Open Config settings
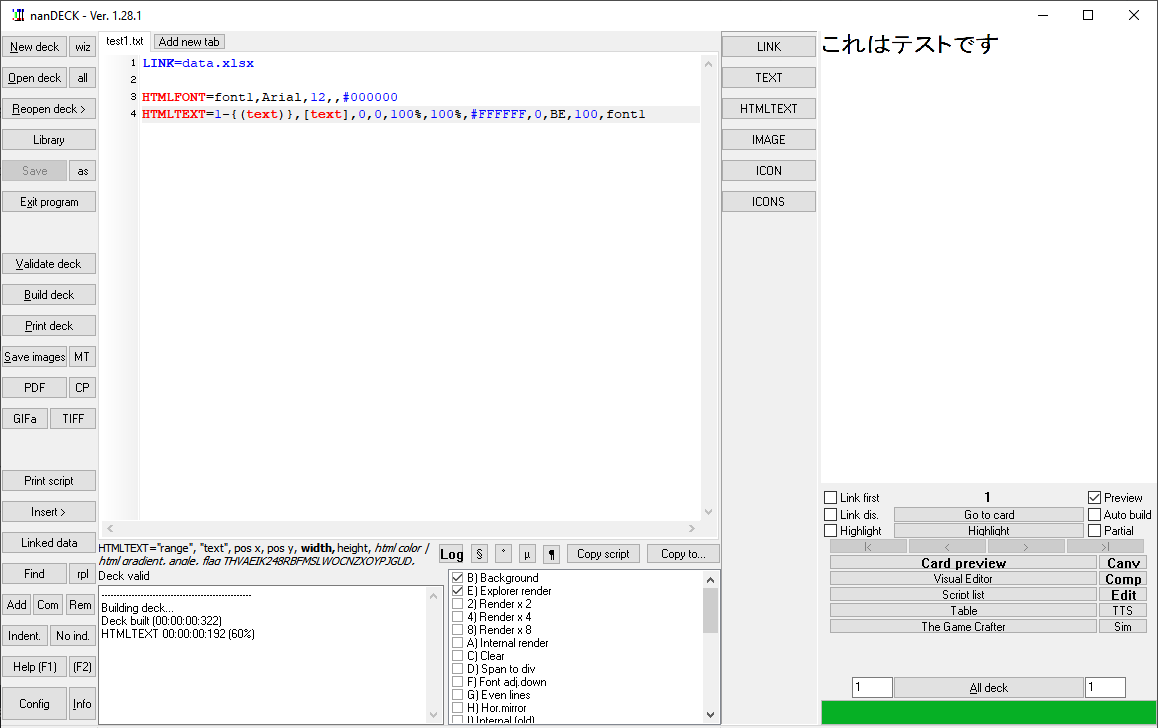Image resolution: width=1158 pixels, height=728 pixels. click(x=35, y=704)
